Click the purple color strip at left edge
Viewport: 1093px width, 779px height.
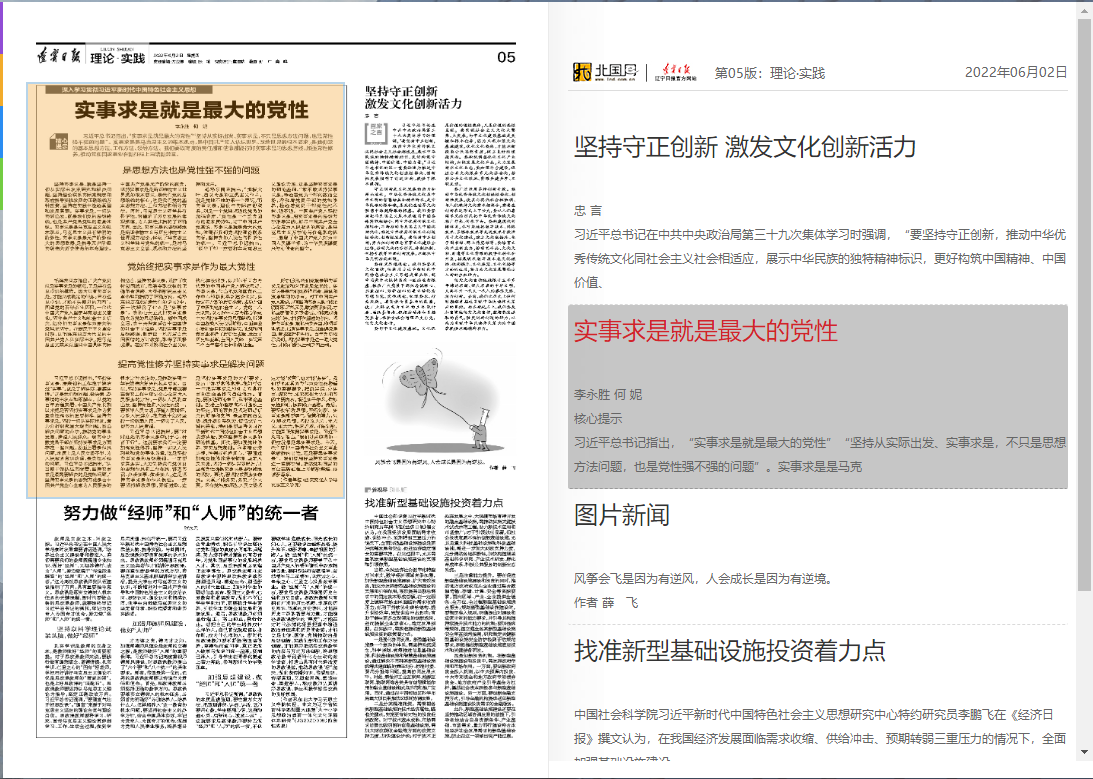tap(2, 27)
